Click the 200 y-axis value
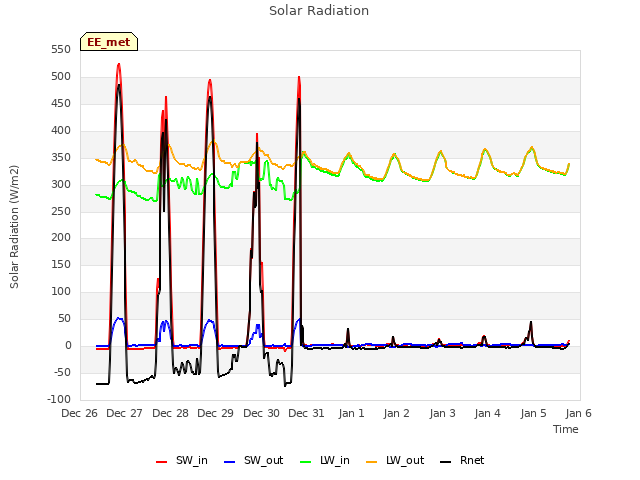This screenshot has width=640, height=480. (x=61, y=238)
